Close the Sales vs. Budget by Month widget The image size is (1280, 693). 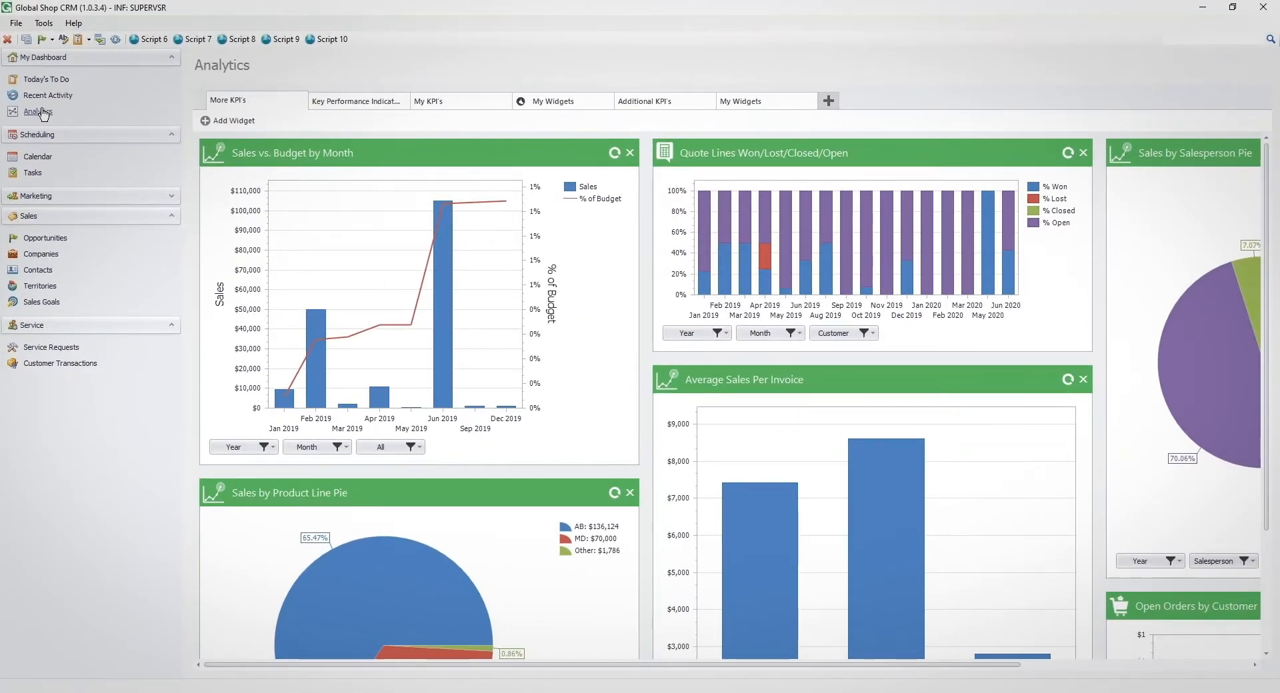coord(630,153)
